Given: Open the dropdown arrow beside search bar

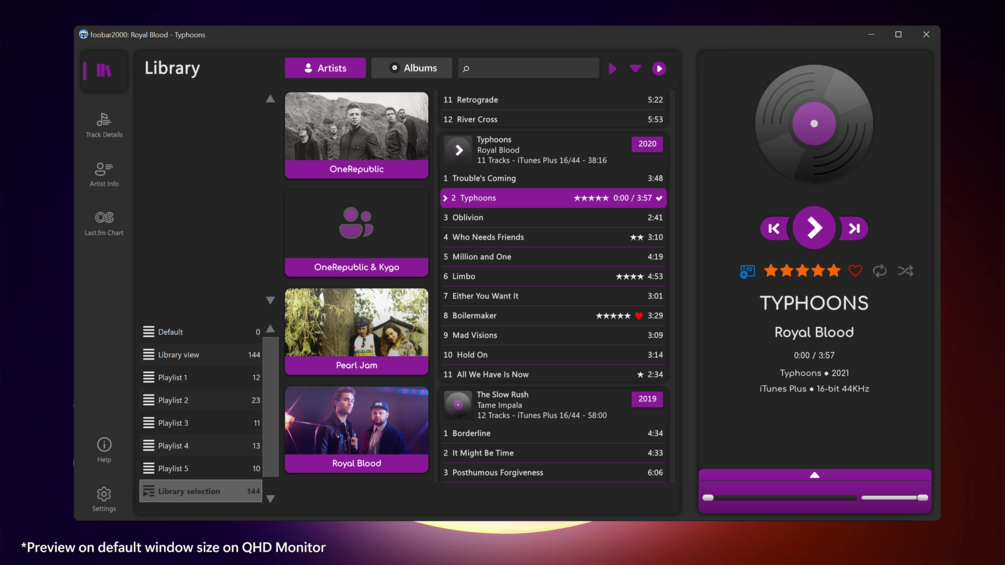Looking at the screenshot, I should tap(635, 69).
